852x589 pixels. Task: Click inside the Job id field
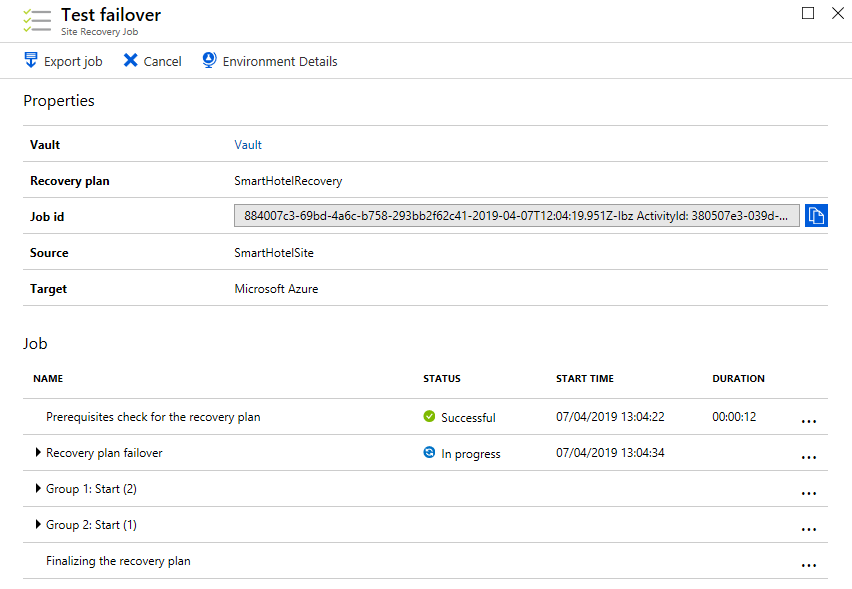[x=517, y=216]
